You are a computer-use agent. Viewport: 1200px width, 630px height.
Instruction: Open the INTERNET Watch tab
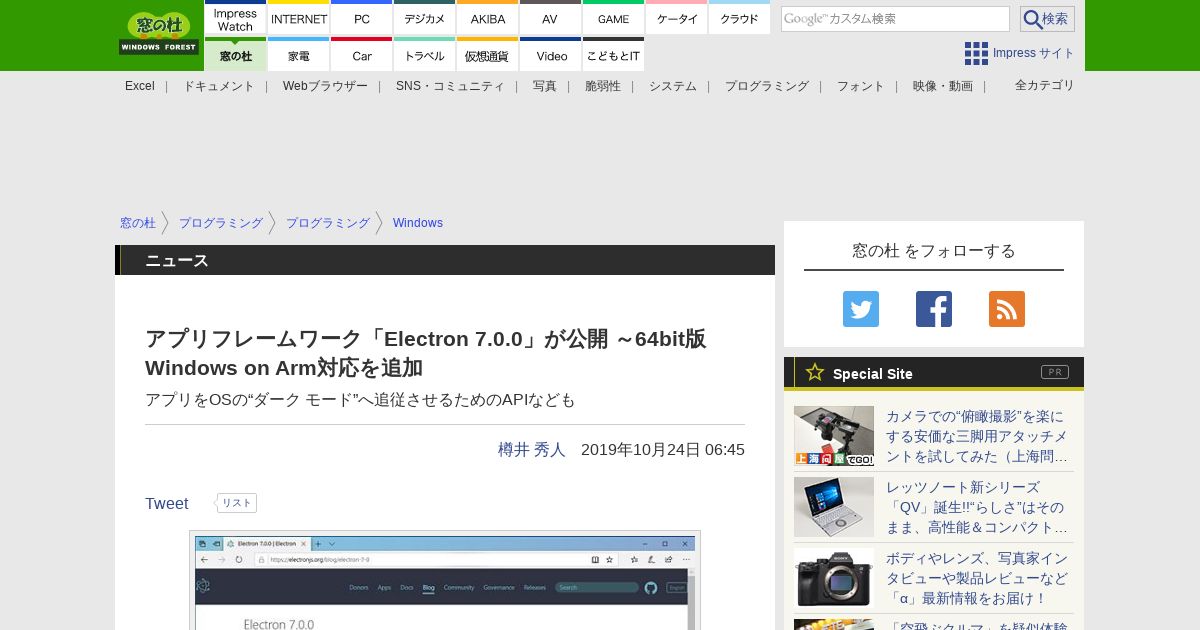pos(299,18)
